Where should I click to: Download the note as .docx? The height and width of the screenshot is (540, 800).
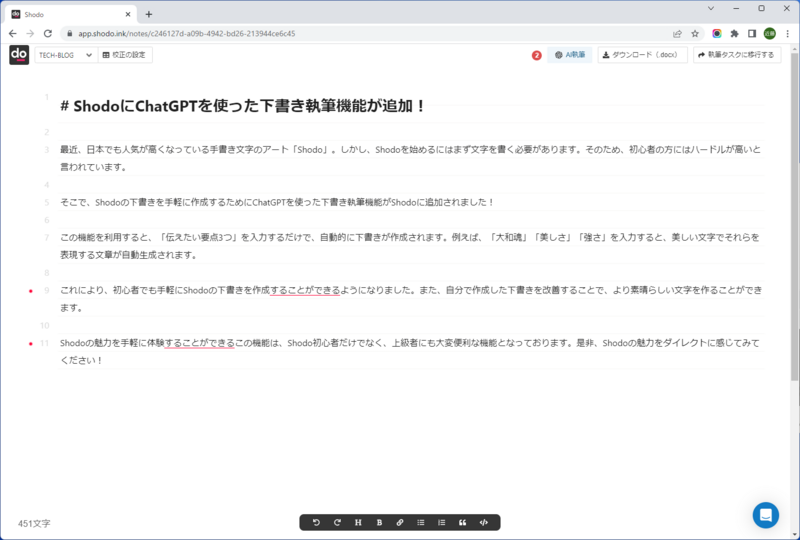pos(642,55)
